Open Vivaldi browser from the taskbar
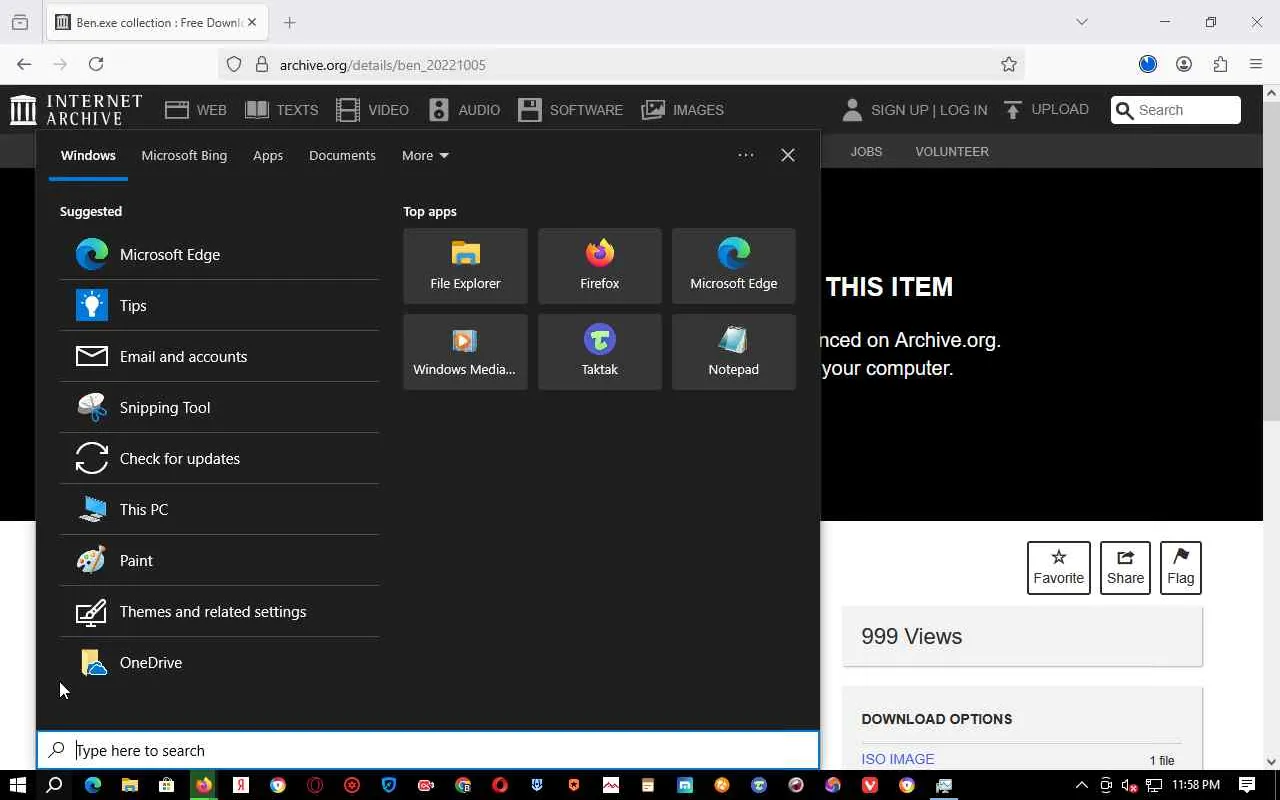1280x800 pixels. coord(870,785)
